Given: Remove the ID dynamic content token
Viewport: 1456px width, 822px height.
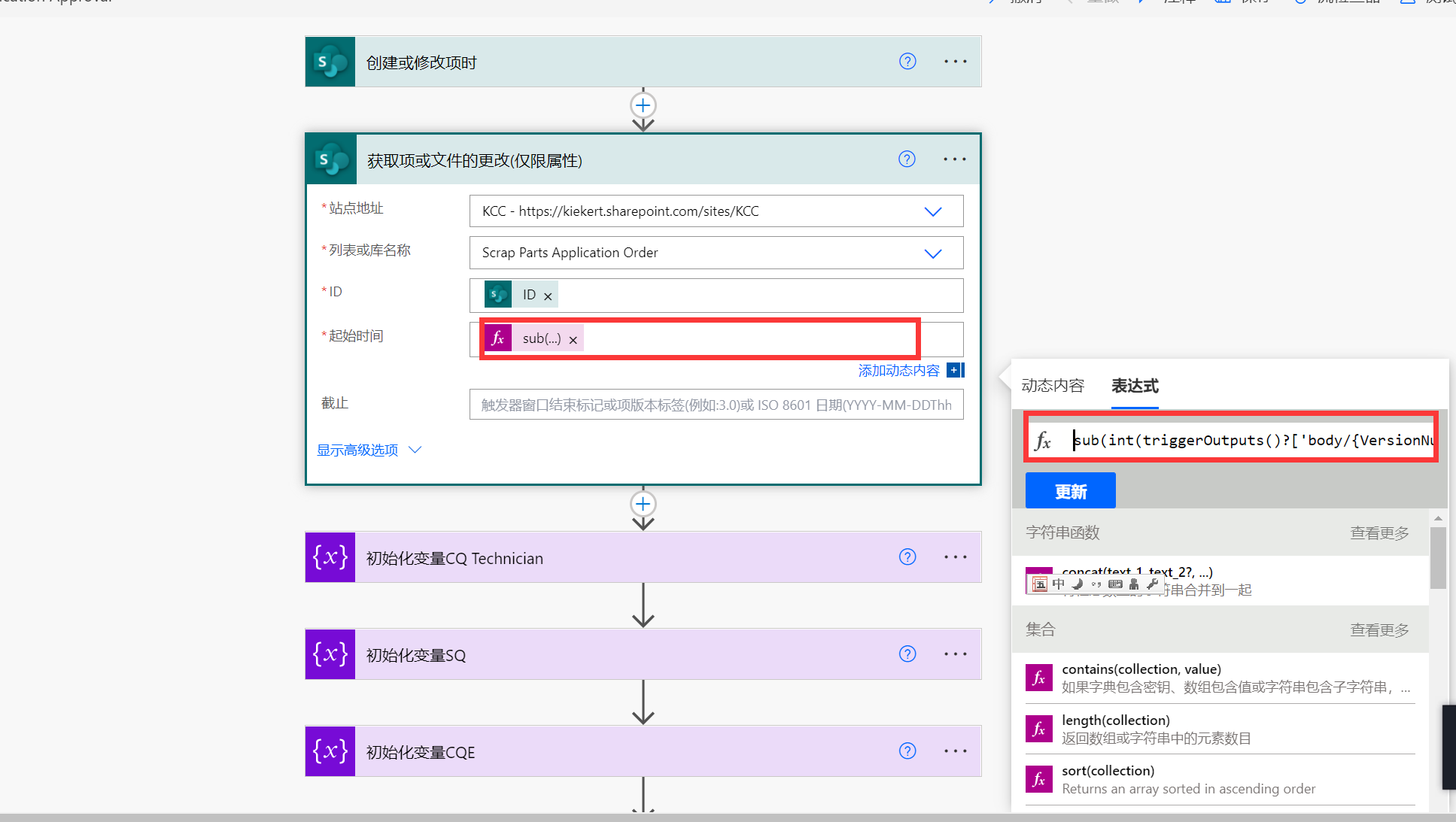Looking at the screenshot, I should point(548,296).
